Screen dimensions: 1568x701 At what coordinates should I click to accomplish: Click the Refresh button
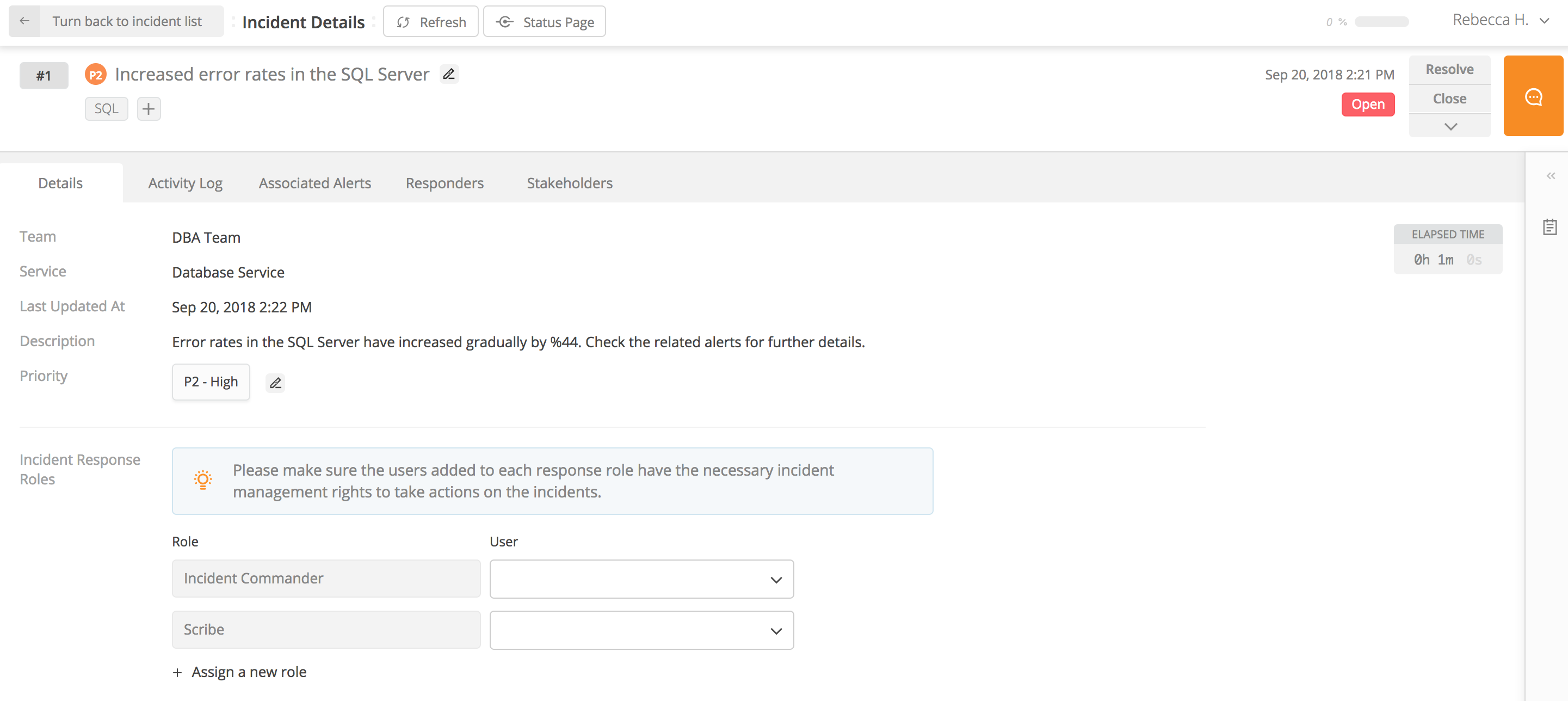pos(430,22)
